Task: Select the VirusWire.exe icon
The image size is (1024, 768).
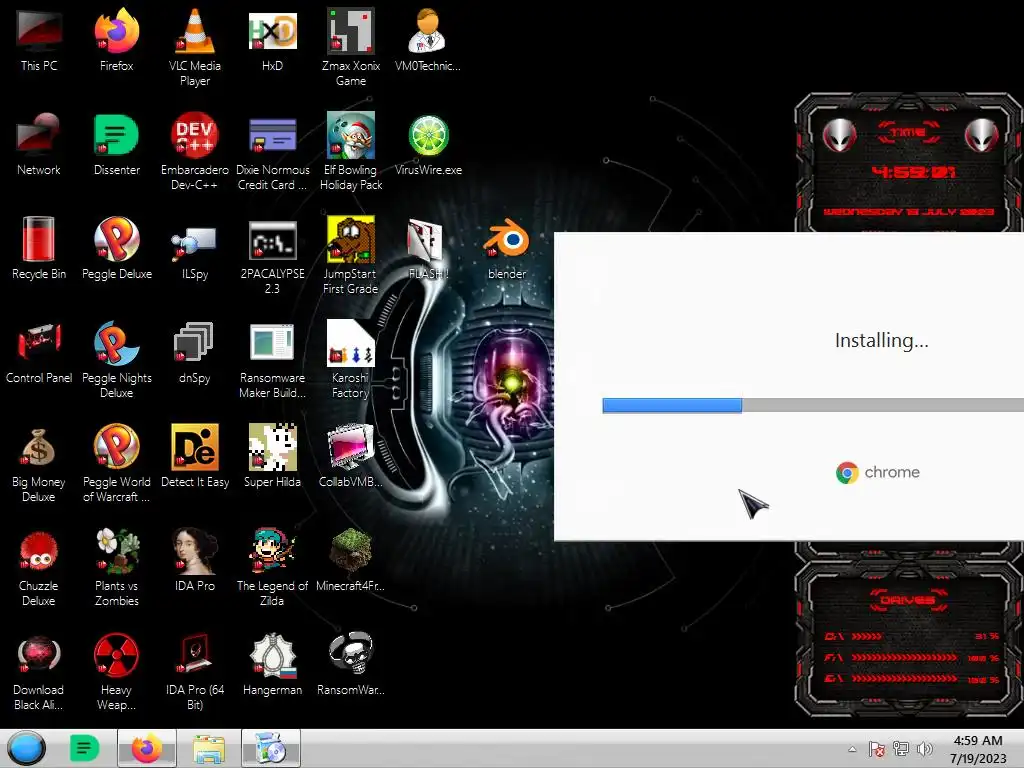Action: tap(428, 144)
